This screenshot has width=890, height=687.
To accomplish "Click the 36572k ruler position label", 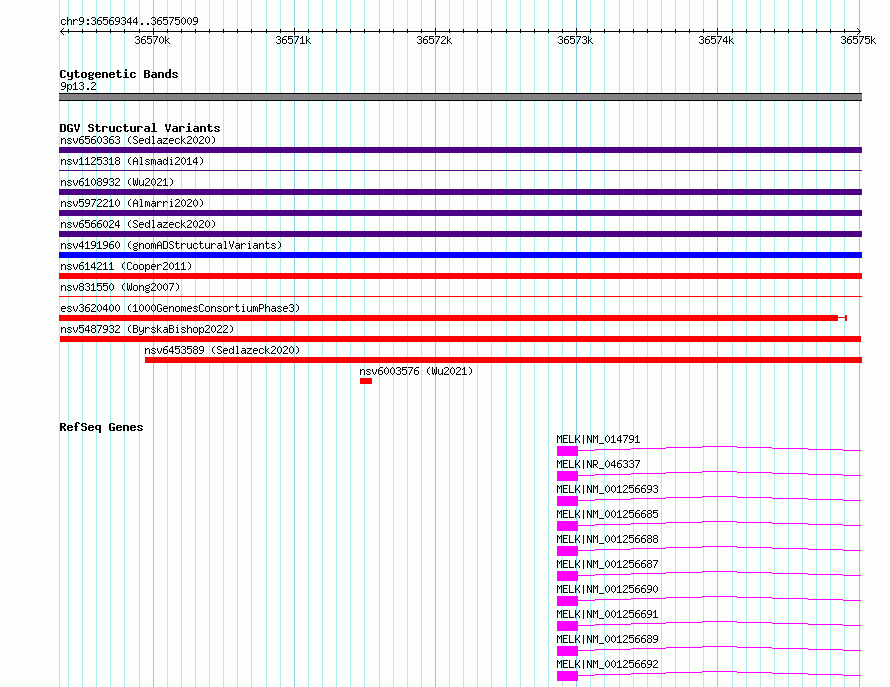I will pos(434,40).
